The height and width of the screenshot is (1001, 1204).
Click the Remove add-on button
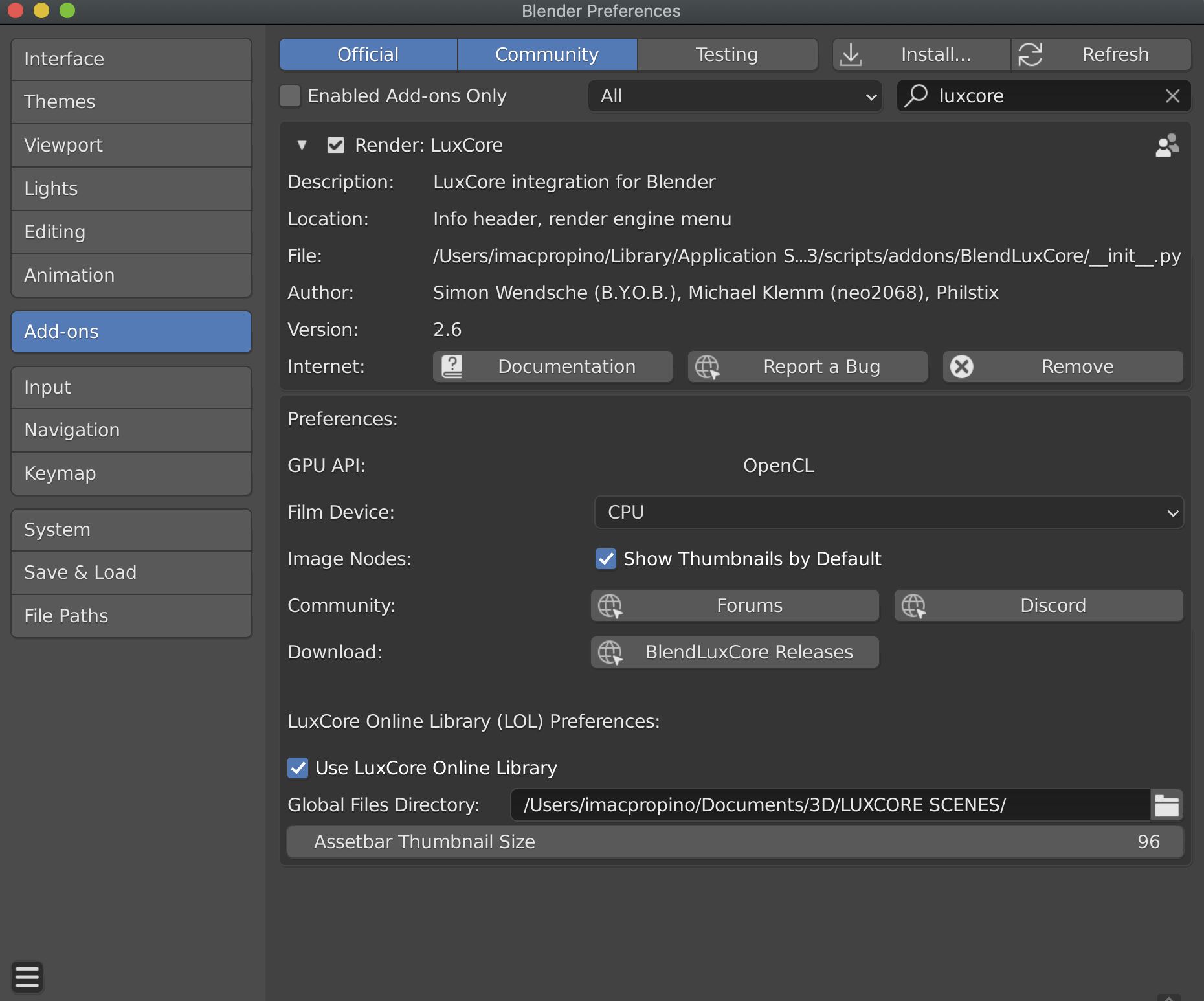[1063, 367]
